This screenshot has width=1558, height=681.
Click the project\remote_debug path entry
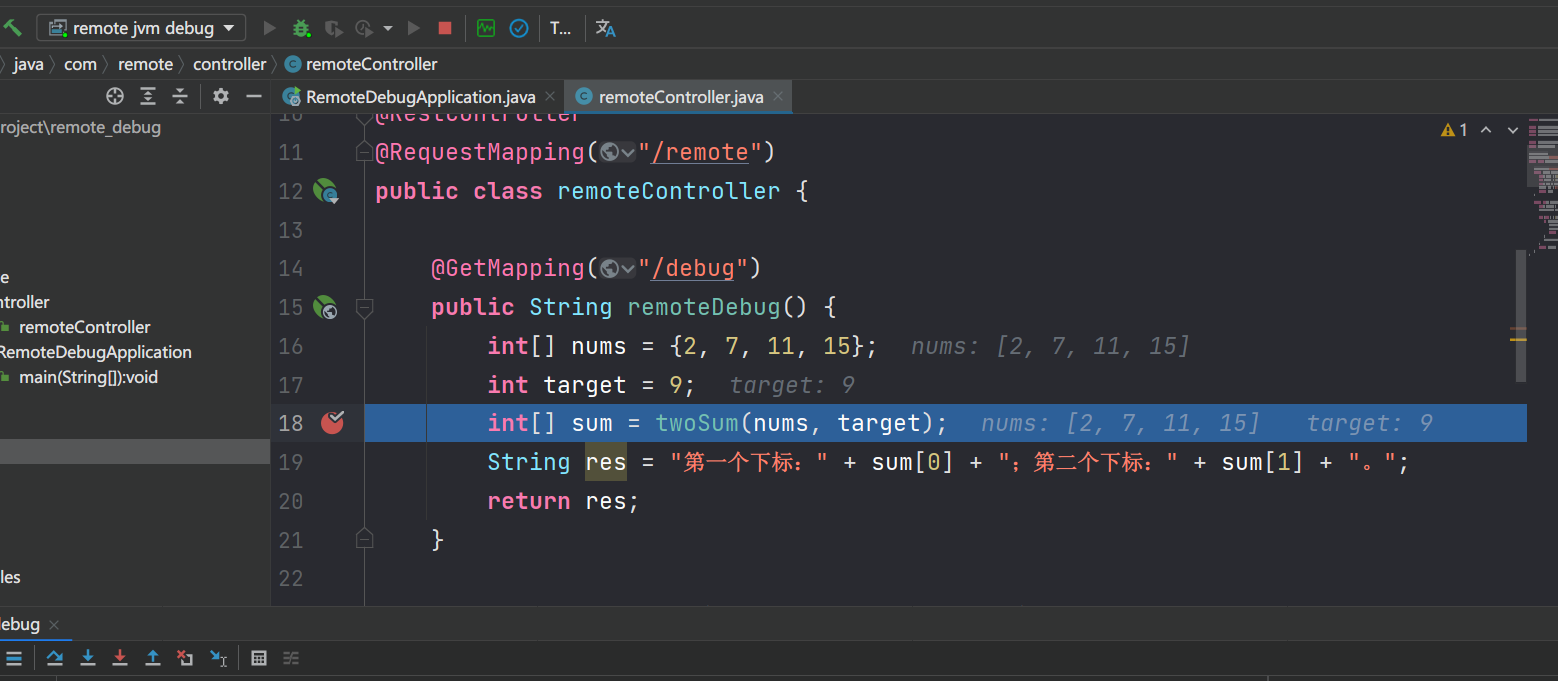pos(80,128)
